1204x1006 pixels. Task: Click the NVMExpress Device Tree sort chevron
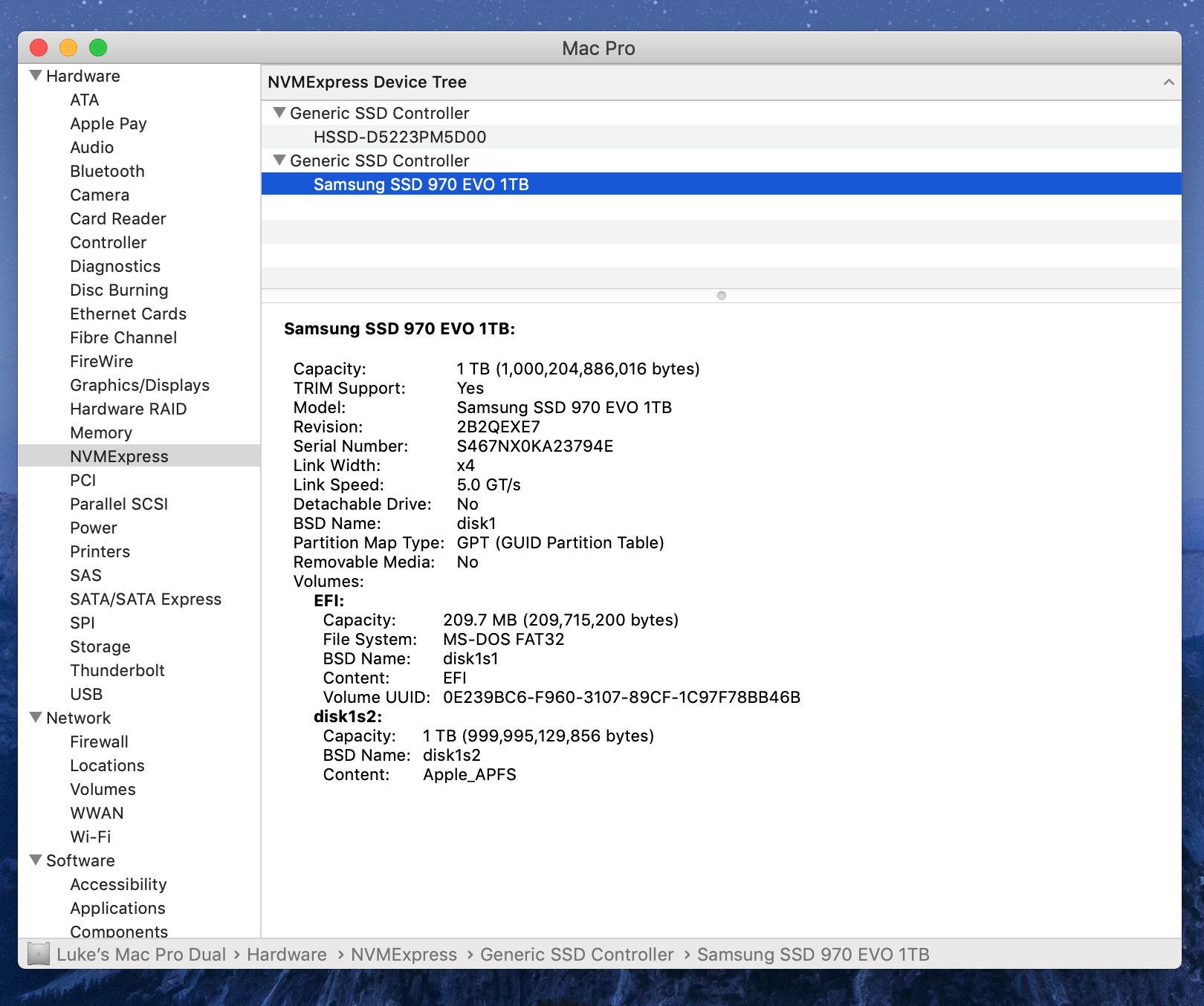tap(1168, 82)
